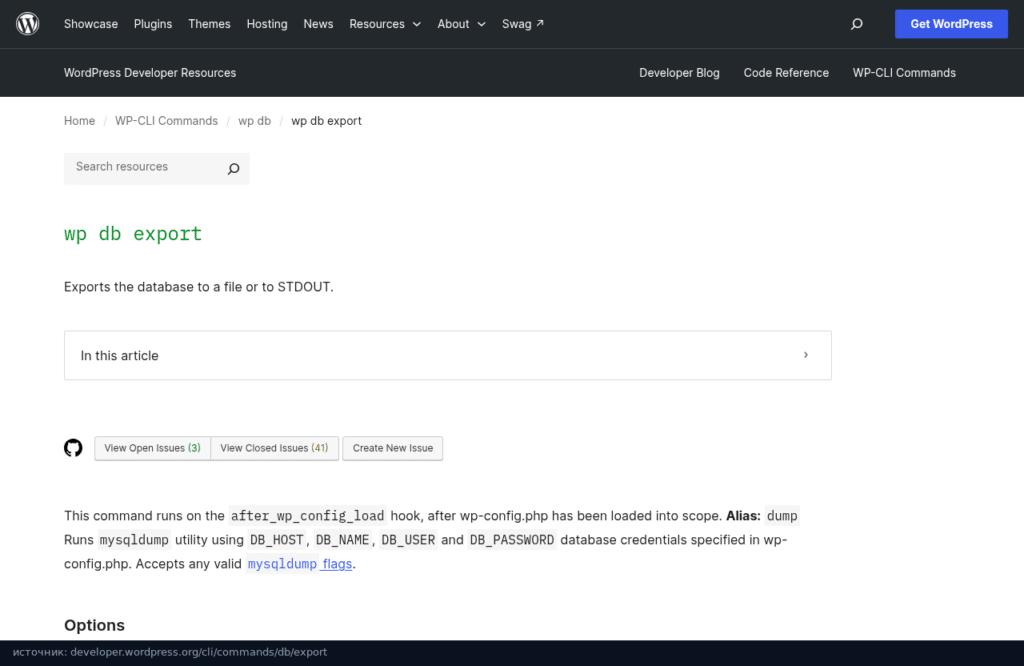
Task: Go to WordPress Developer Resources
Action: pos(150,73)
